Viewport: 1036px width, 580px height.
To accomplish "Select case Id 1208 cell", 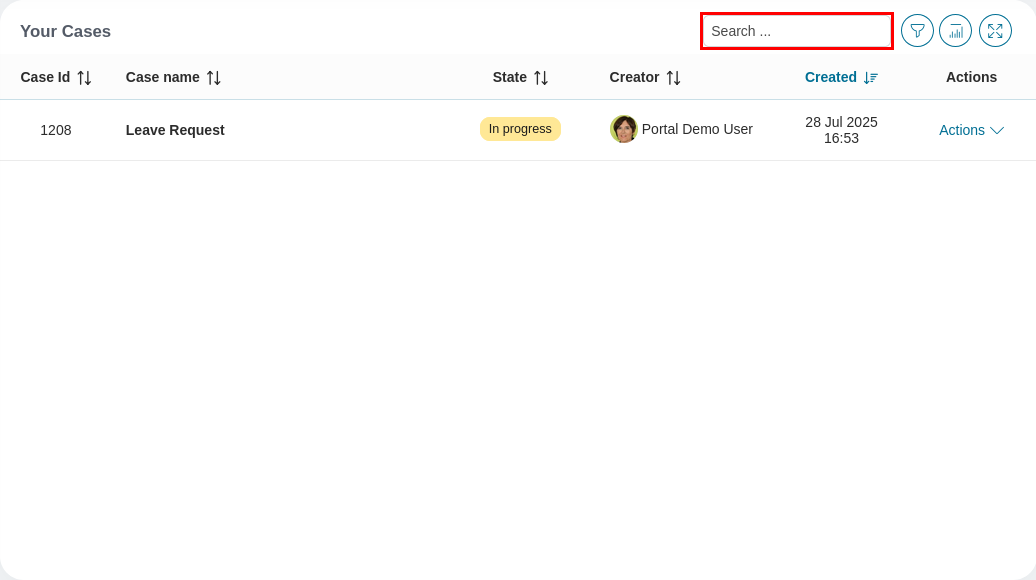I will click(56, 130).
